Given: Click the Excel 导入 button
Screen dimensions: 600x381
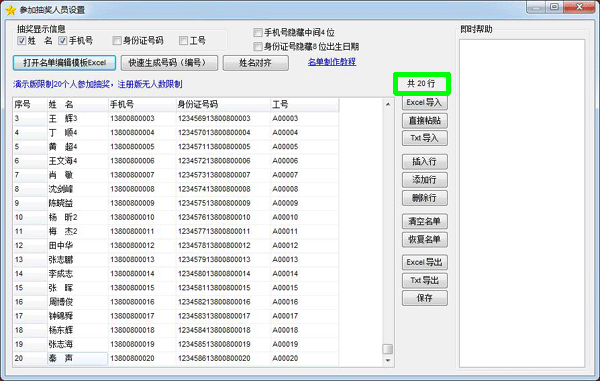Looking at the screenshot, I should (x=424, y=103).
